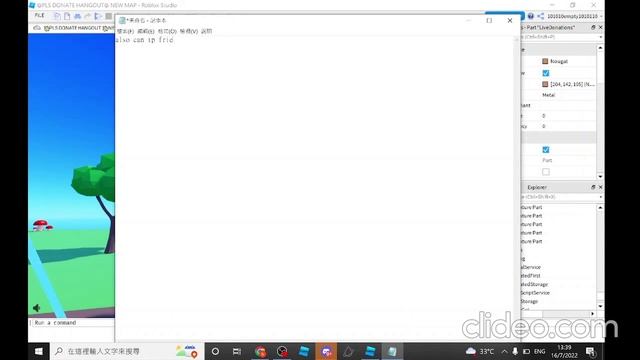Toggle the unchecked box below the Part value
Viewport: 640px width, 360px height.
point(546,172)
